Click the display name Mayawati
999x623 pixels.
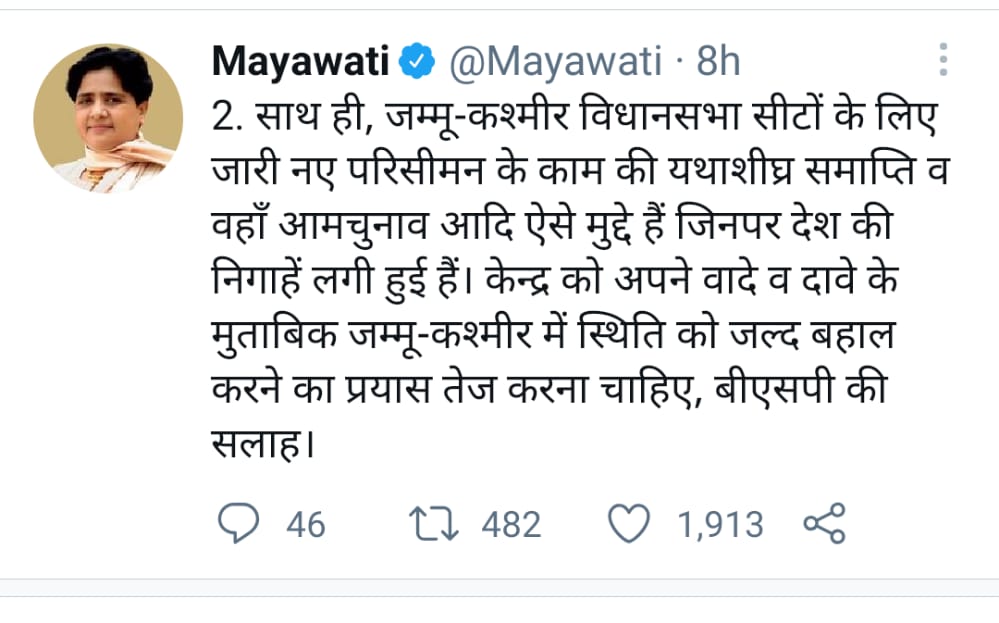tap(300, 62)
